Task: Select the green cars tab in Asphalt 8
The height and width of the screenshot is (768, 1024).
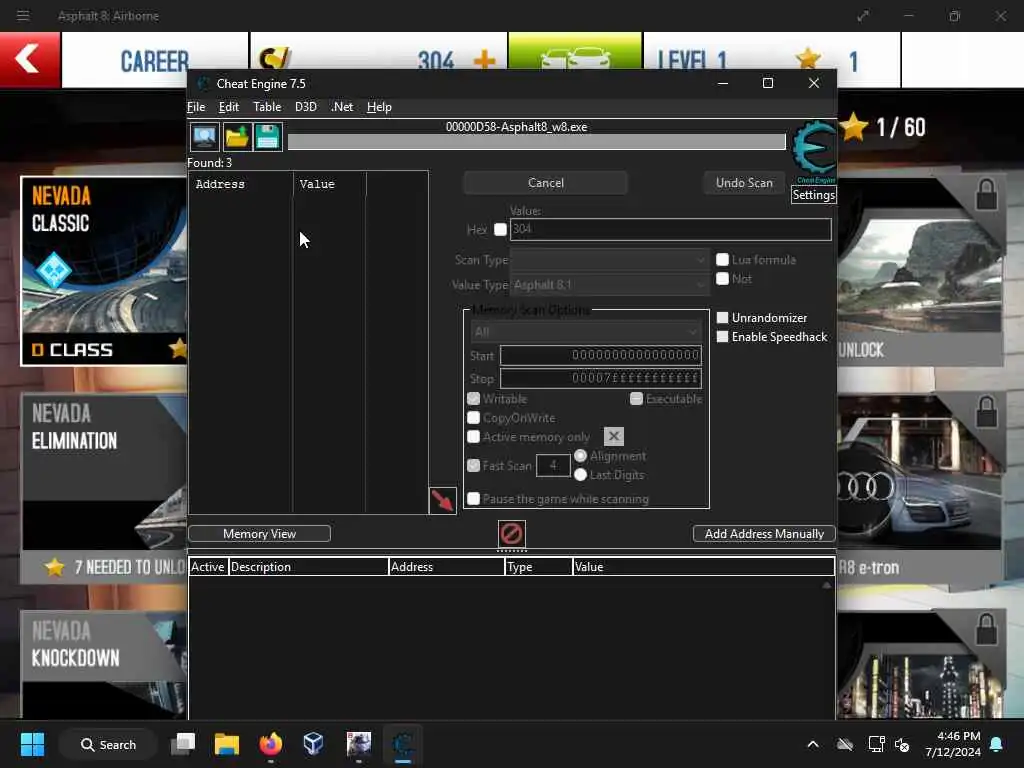Action: (575, 51)
